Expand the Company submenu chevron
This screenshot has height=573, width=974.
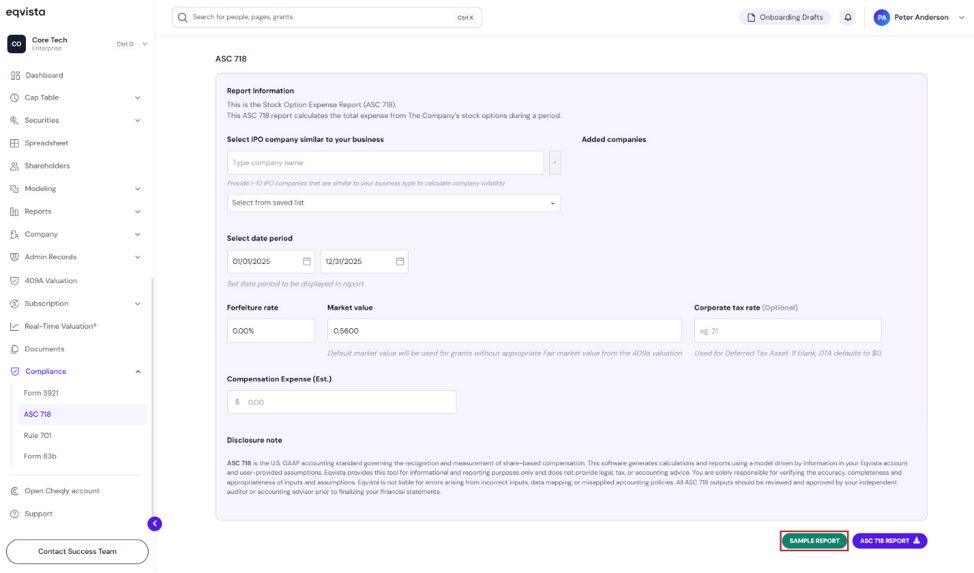point(138,234)
